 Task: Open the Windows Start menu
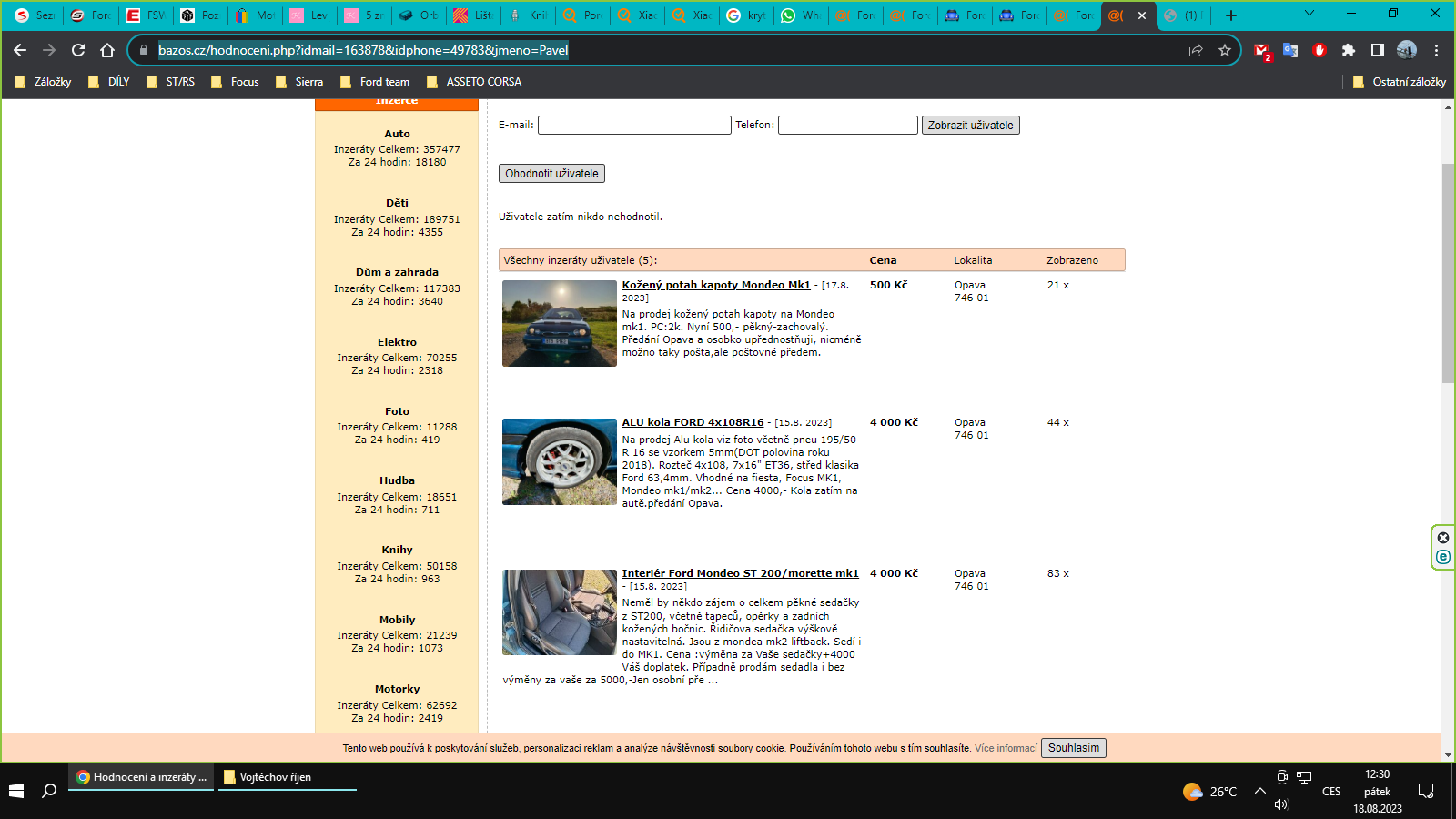click(x=16, y=791)
